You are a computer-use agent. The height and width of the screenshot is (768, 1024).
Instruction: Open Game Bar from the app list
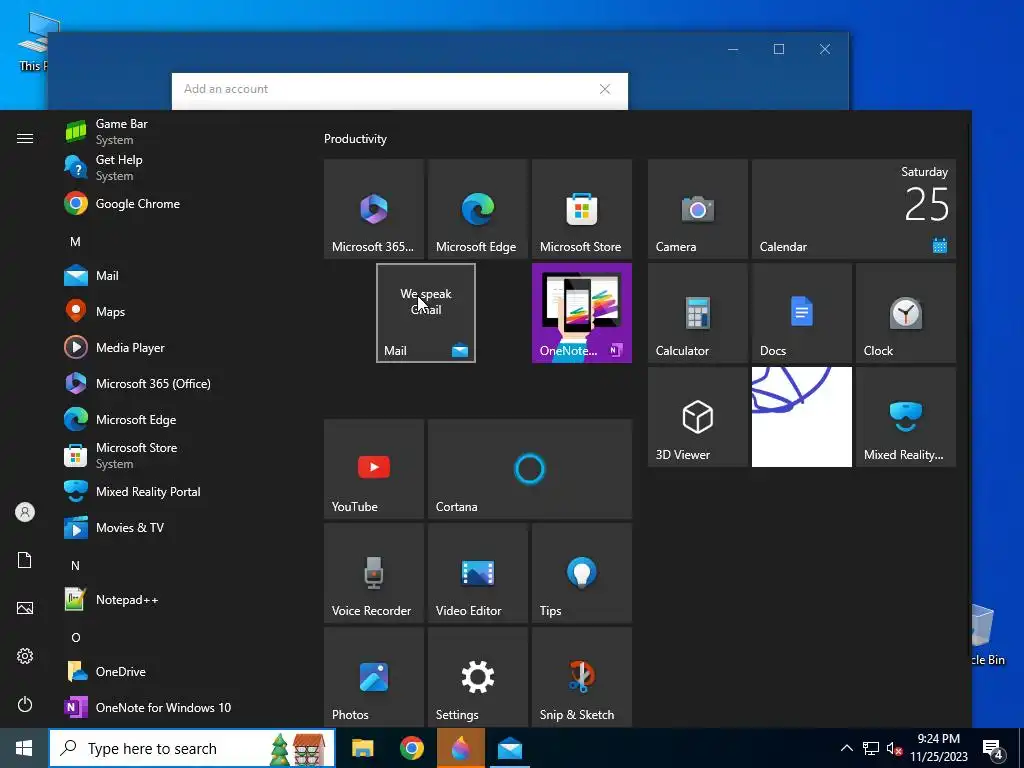click(180, 131)
